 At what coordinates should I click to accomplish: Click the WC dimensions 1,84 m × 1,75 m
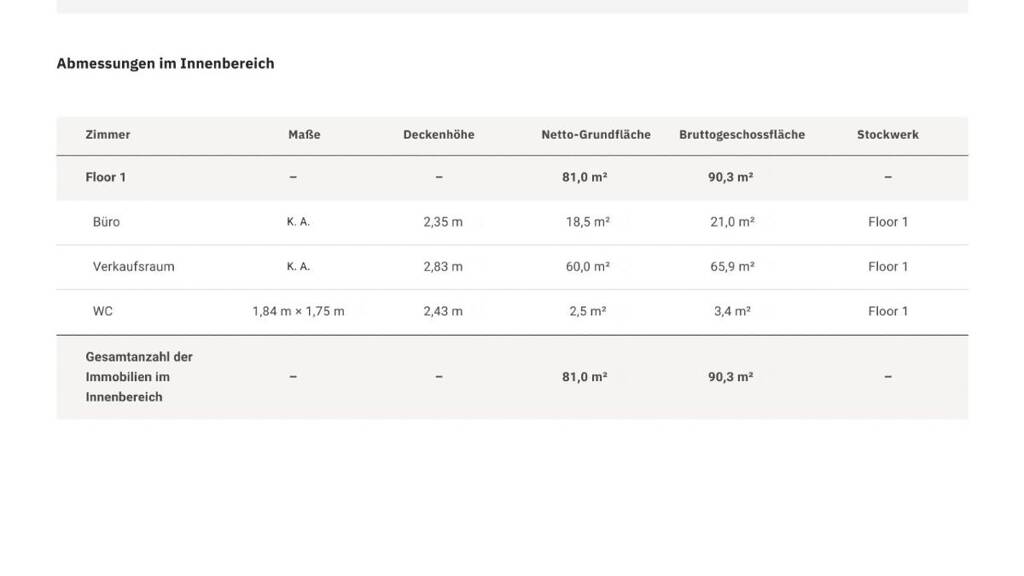click(x=298, y=311)
